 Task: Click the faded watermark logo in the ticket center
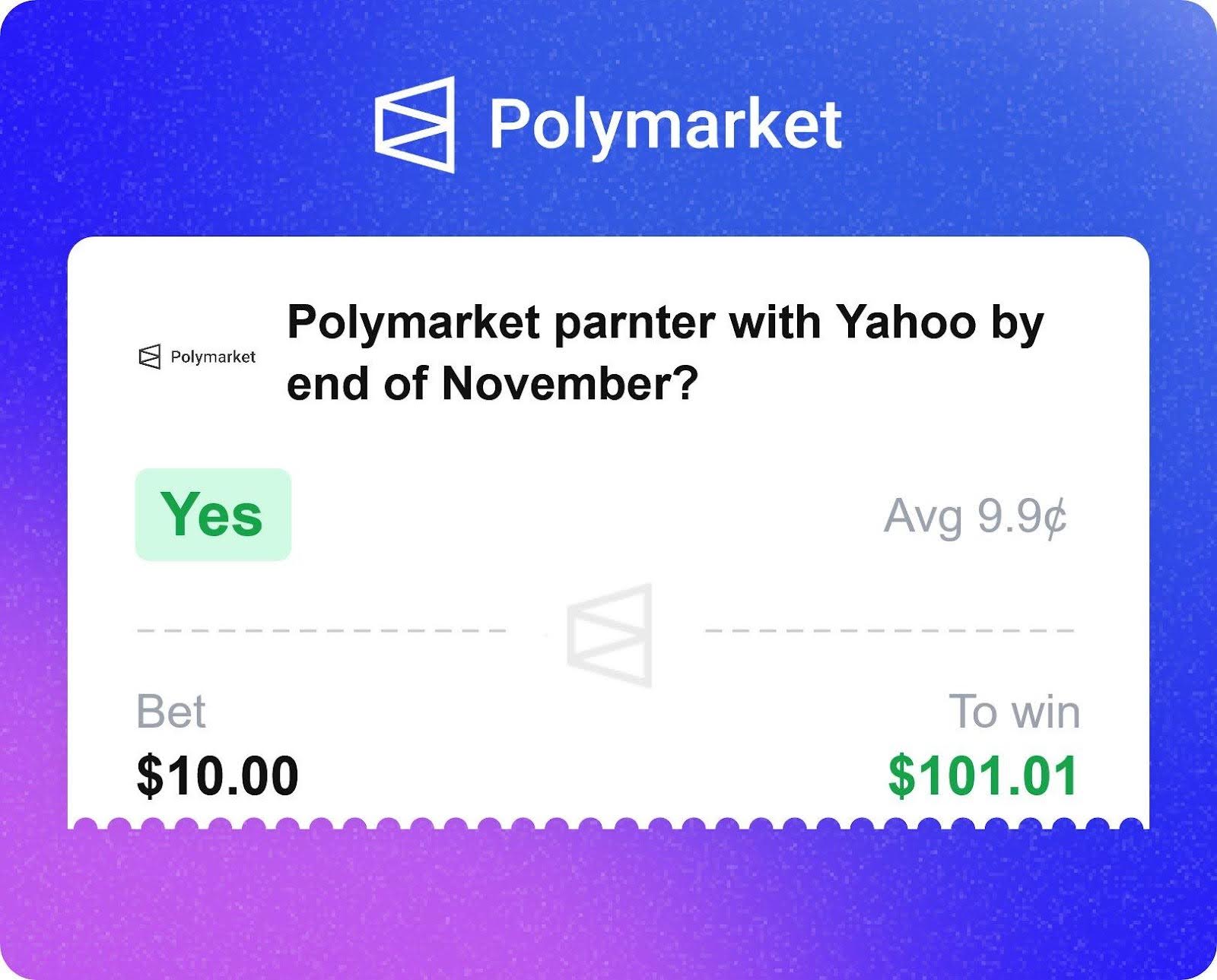(610, 635)
